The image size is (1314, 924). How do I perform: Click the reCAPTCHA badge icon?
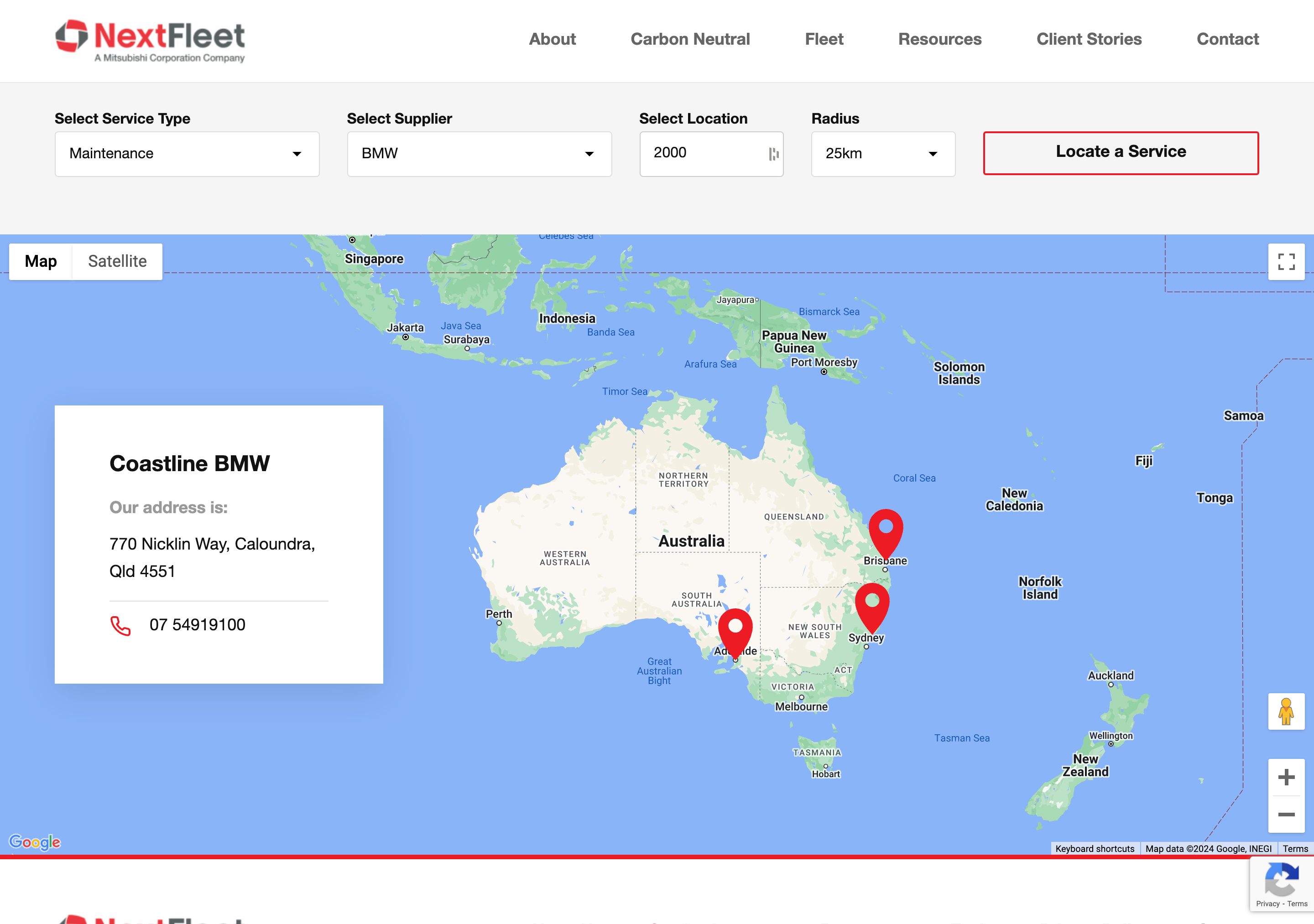pyautogui.click(x=1282, y=879)
